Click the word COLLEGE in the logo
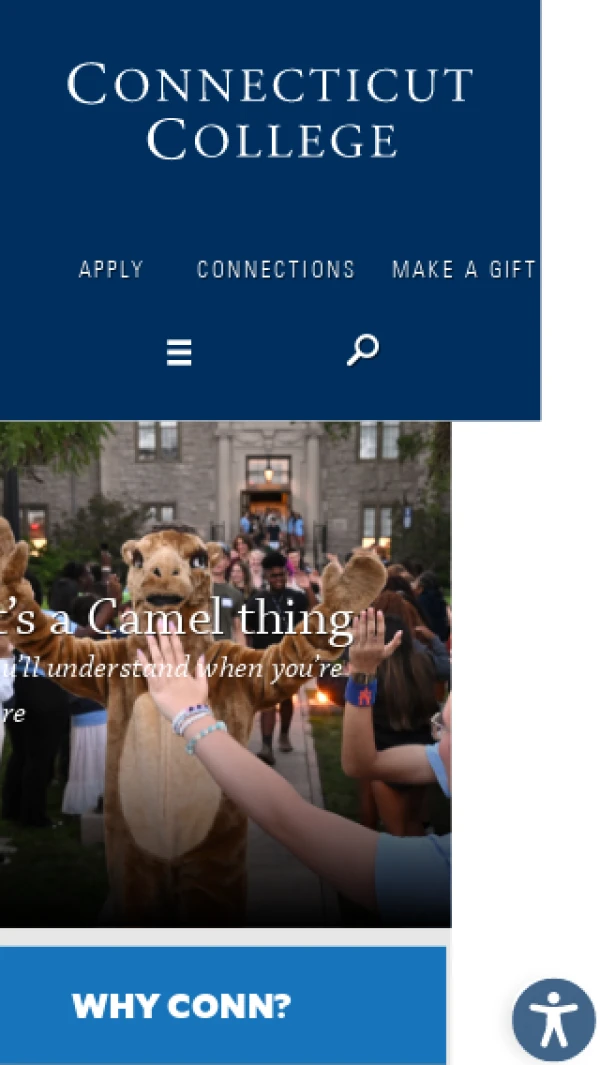The width and height of the screenshot is (600, 1065). tap(272, 139)
